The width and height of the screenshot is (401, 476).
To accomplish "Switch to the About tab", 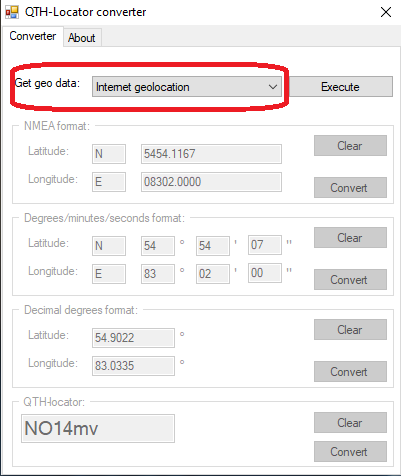I will 82,38.
